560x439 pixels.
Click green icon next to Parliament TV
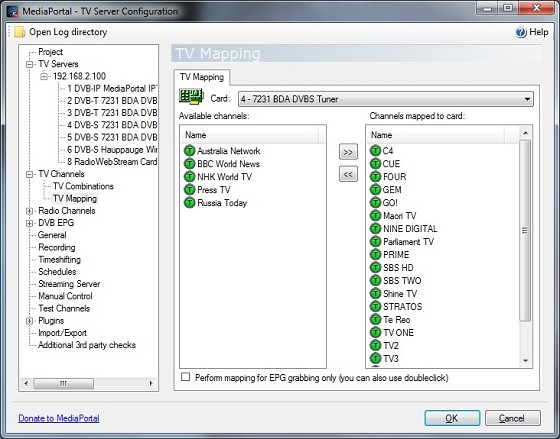click(x=375, y=241)
